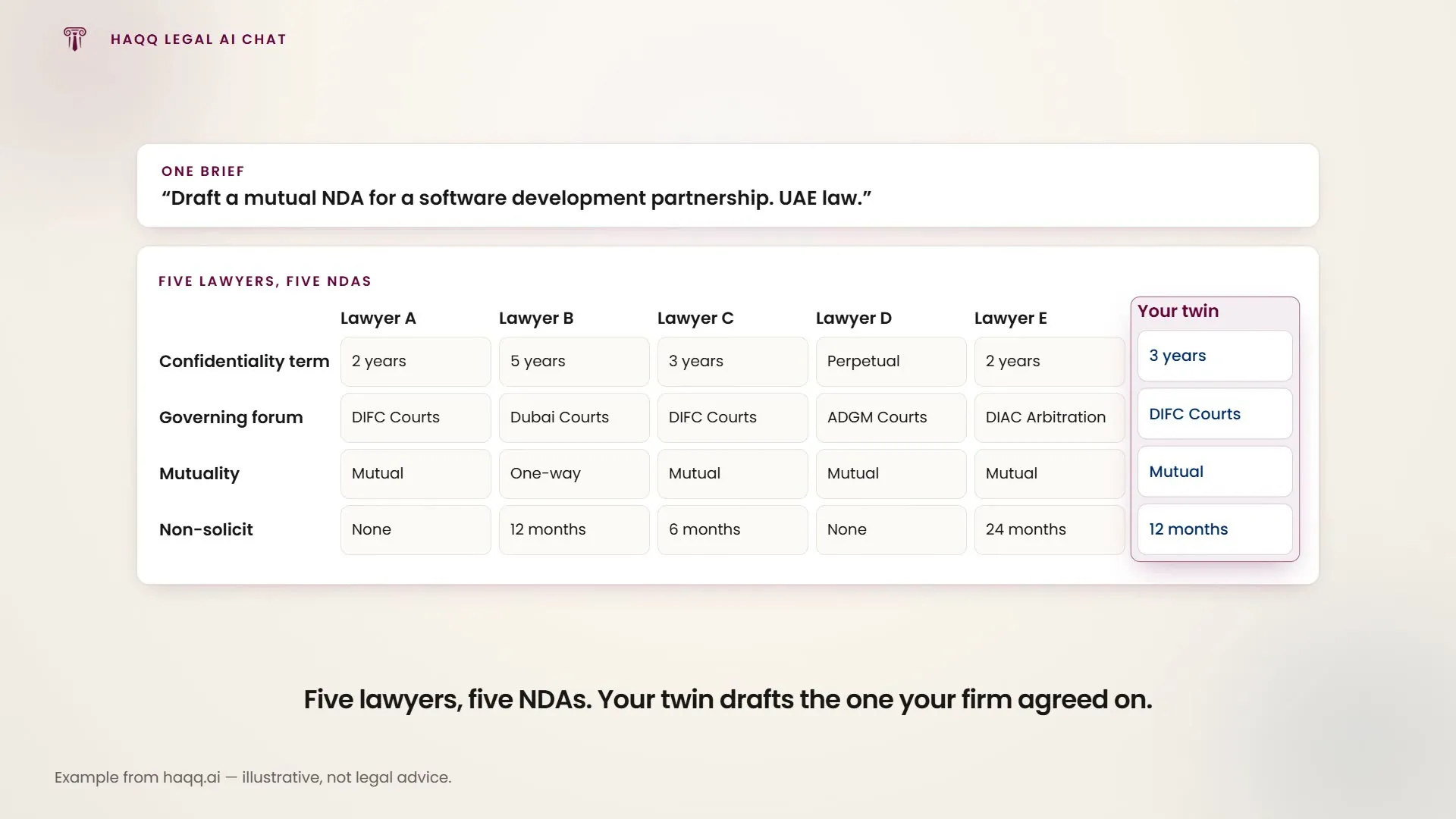Click Lawyer A's Non-solicit None cell
Screen dimensions: 1456x819
coord(416,530)
